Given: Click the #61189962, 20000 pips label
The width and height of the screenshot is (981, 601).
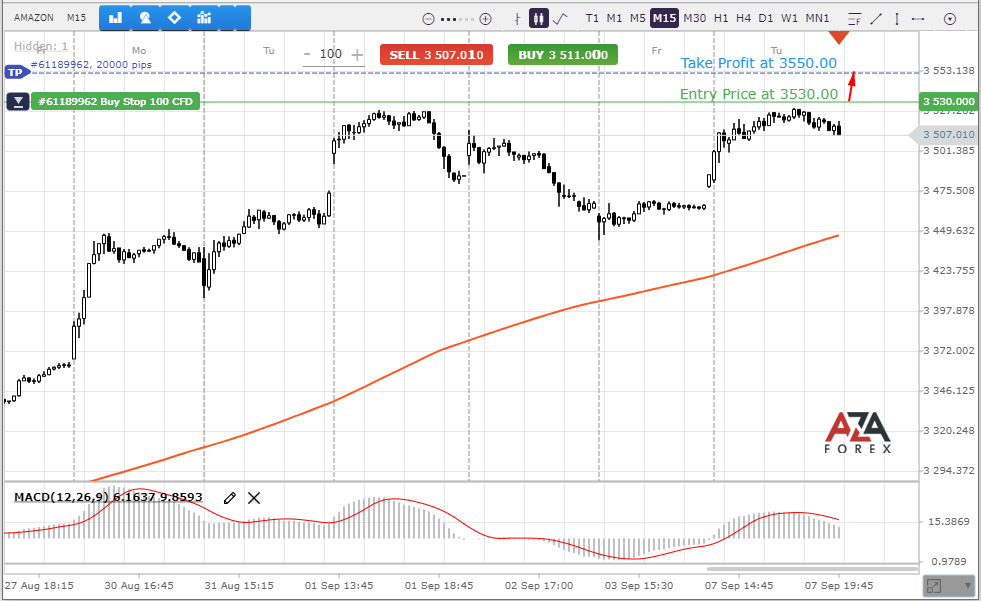Looking at the screenshot, I should [x=91, y=64].
